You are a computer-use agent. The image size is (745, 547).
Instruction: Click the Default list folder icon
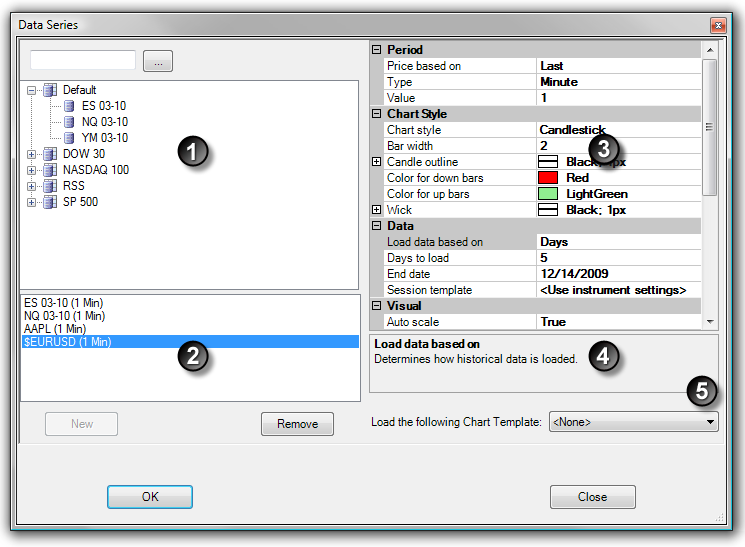pyautogui.click(x=50, y=90)
